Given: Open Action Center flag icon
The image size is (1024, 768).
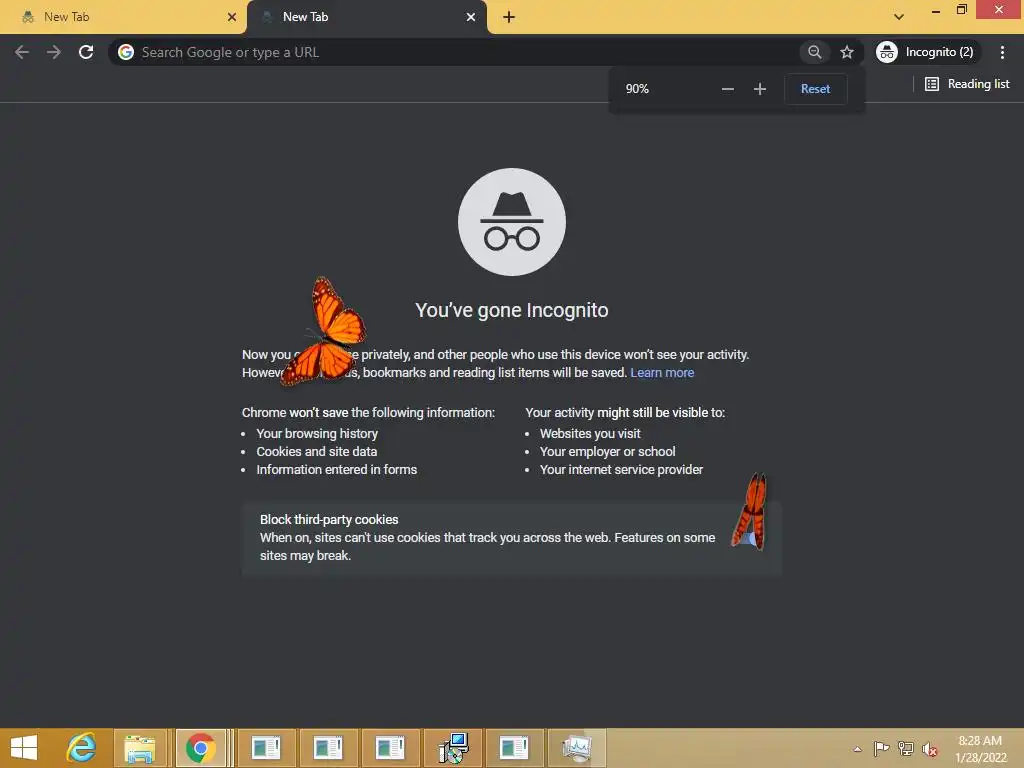Looking at the screenshot, I should pyautogui.click(x=881, y=748).
